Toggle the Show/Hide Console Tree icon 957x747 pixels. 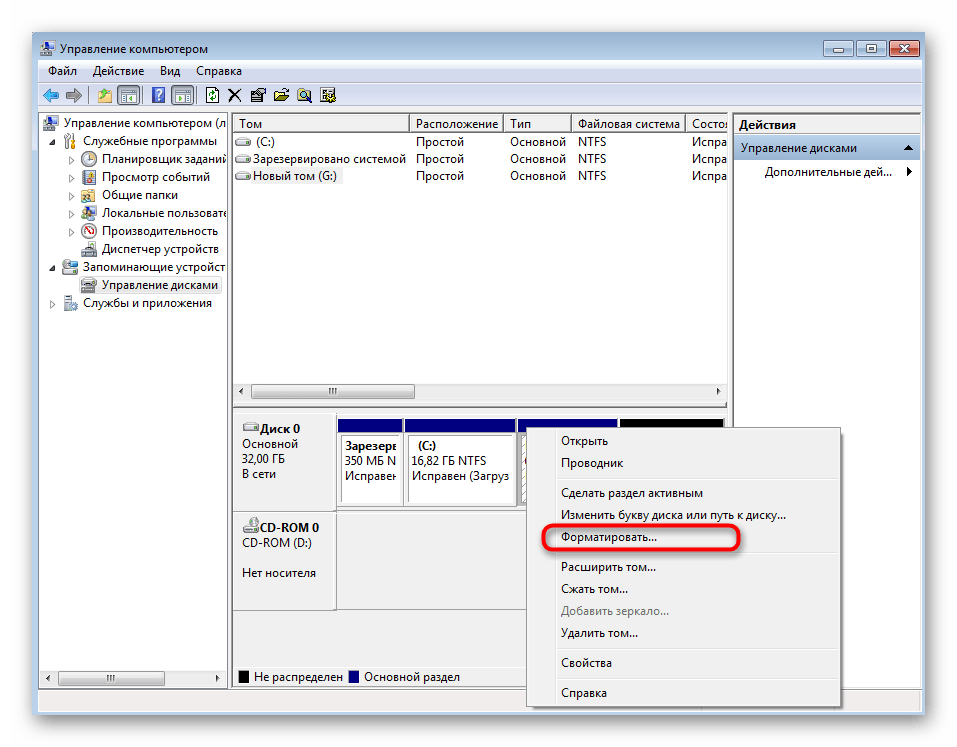[x=129, y=95]
